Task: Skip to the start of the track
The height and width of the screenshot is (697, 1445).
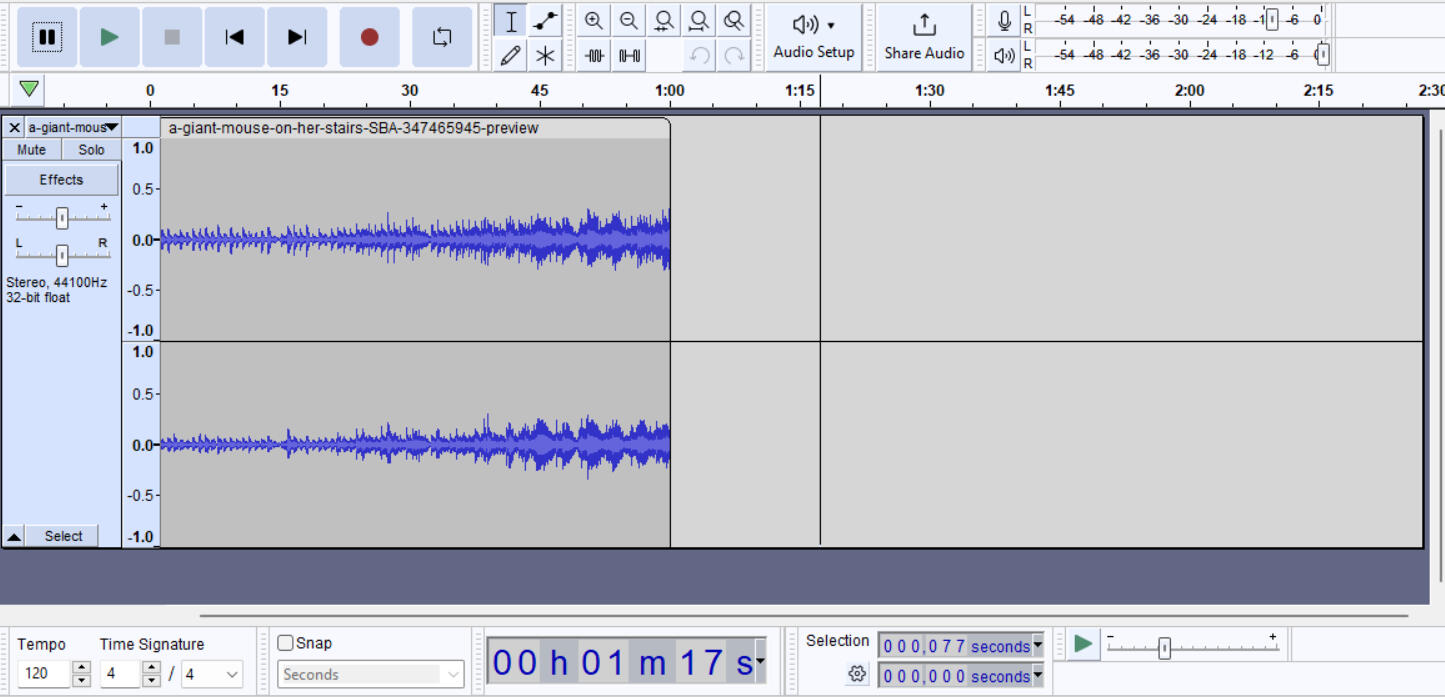Action: point(234,37)
